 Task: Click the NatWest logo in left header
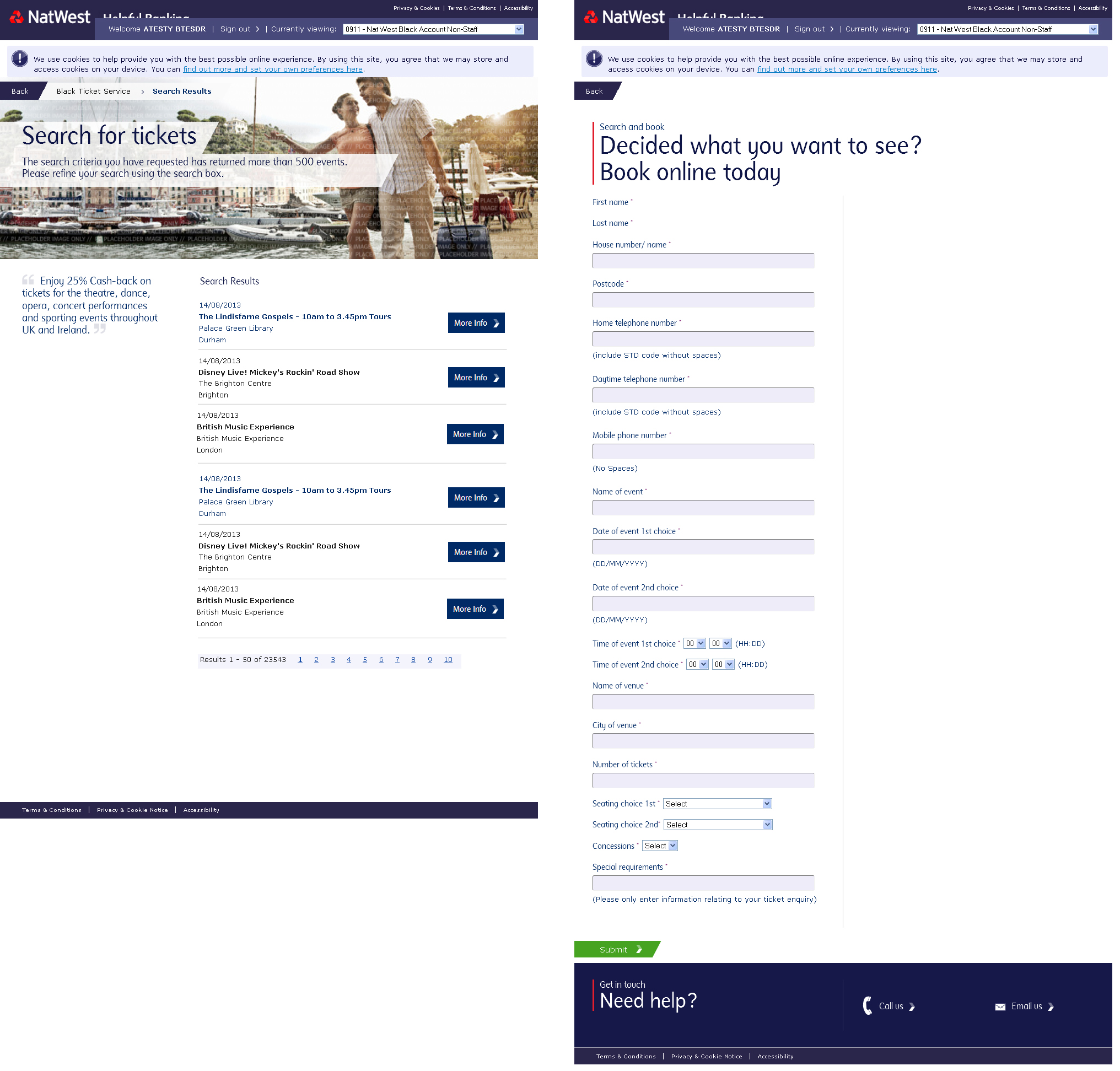pos(50,17)
